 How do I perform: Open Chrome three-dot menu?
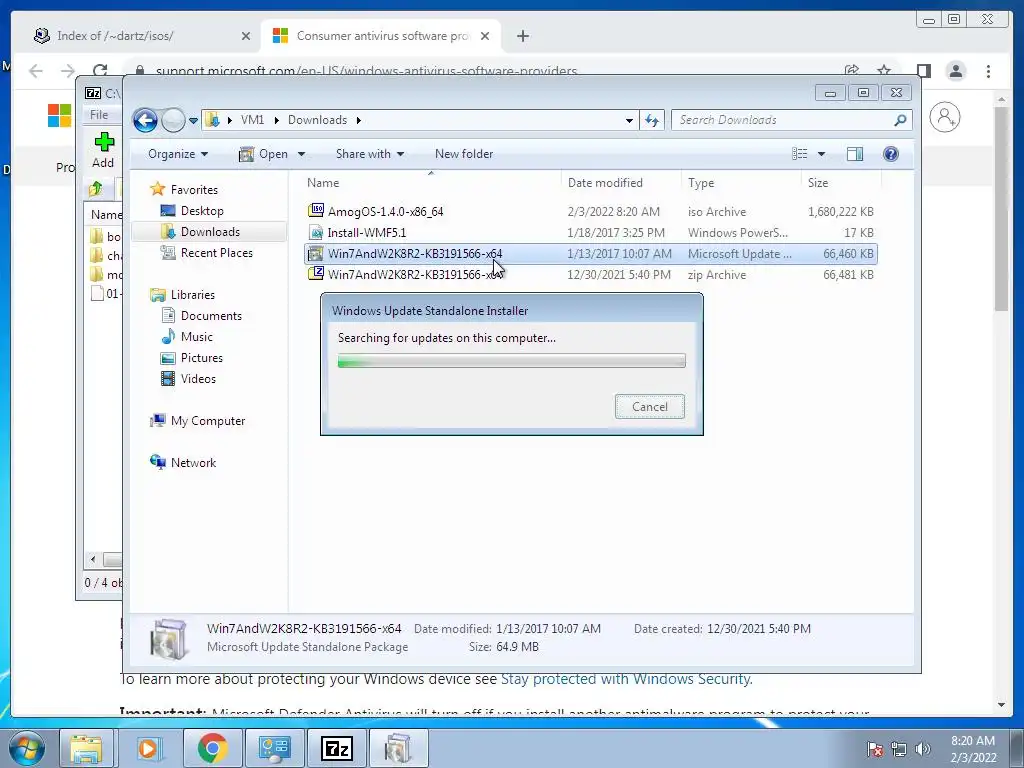tap(988, 71)
